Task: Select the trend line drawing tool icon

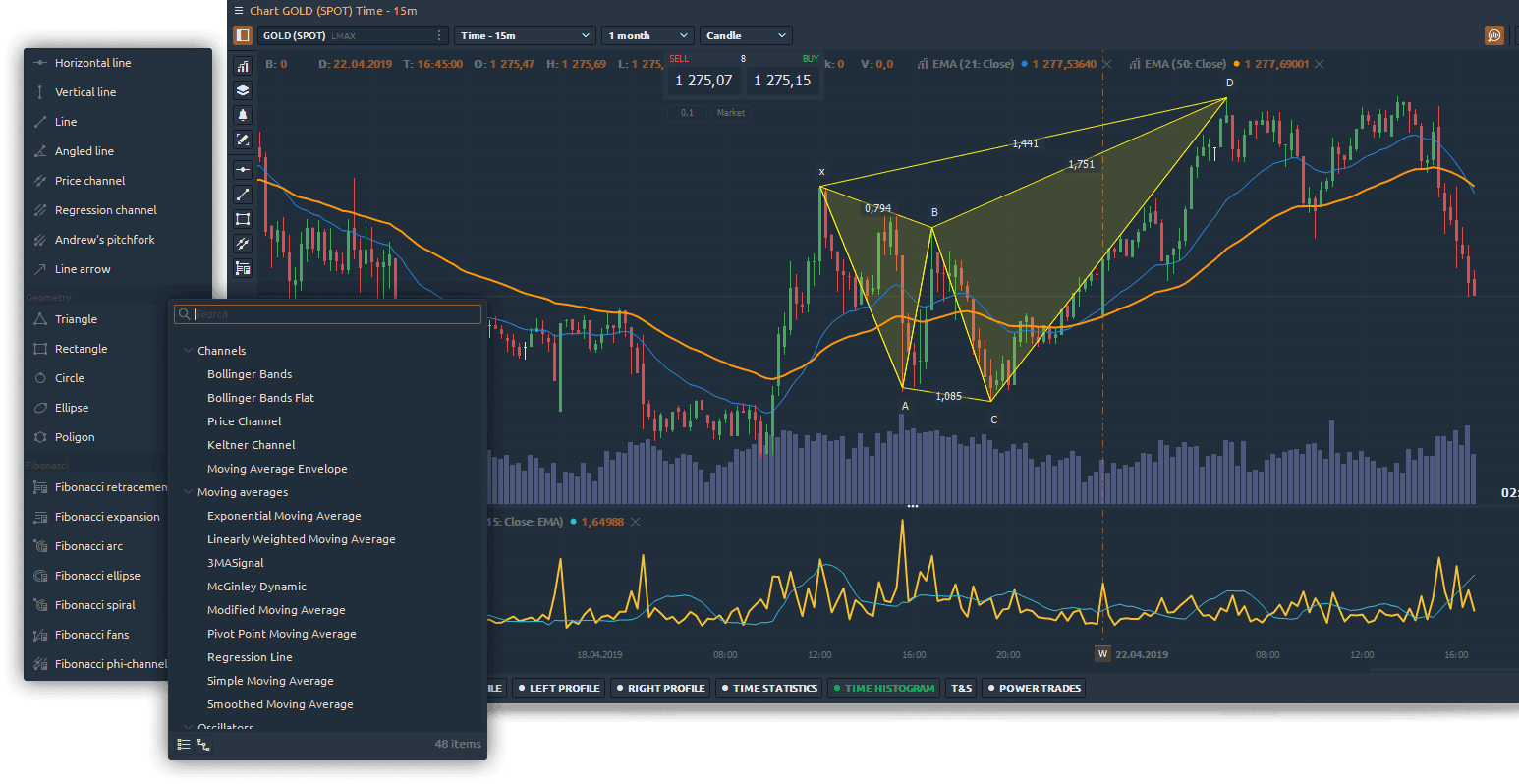Action: coord(243,195)
